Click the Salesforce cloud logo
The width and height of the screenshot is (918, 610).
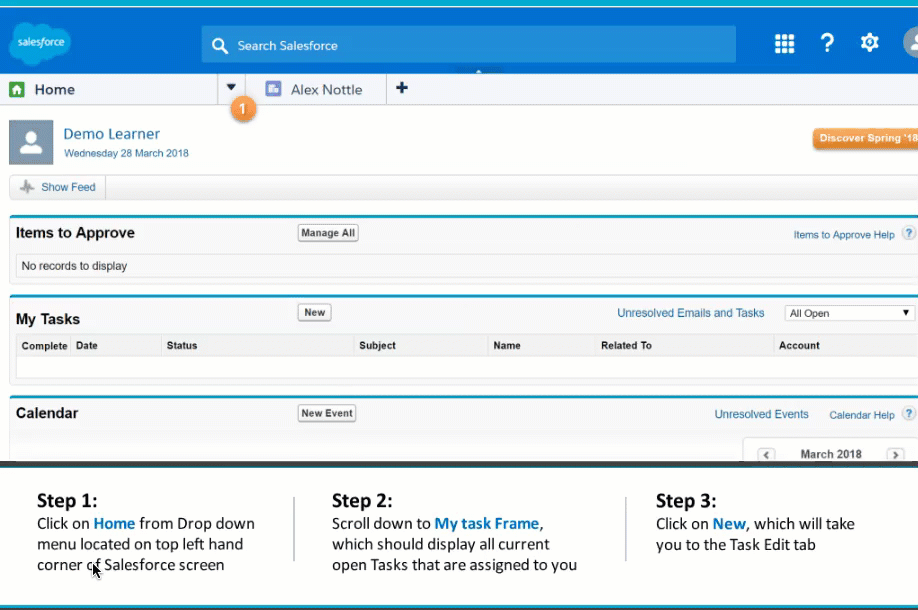click(x=40, y=43)
